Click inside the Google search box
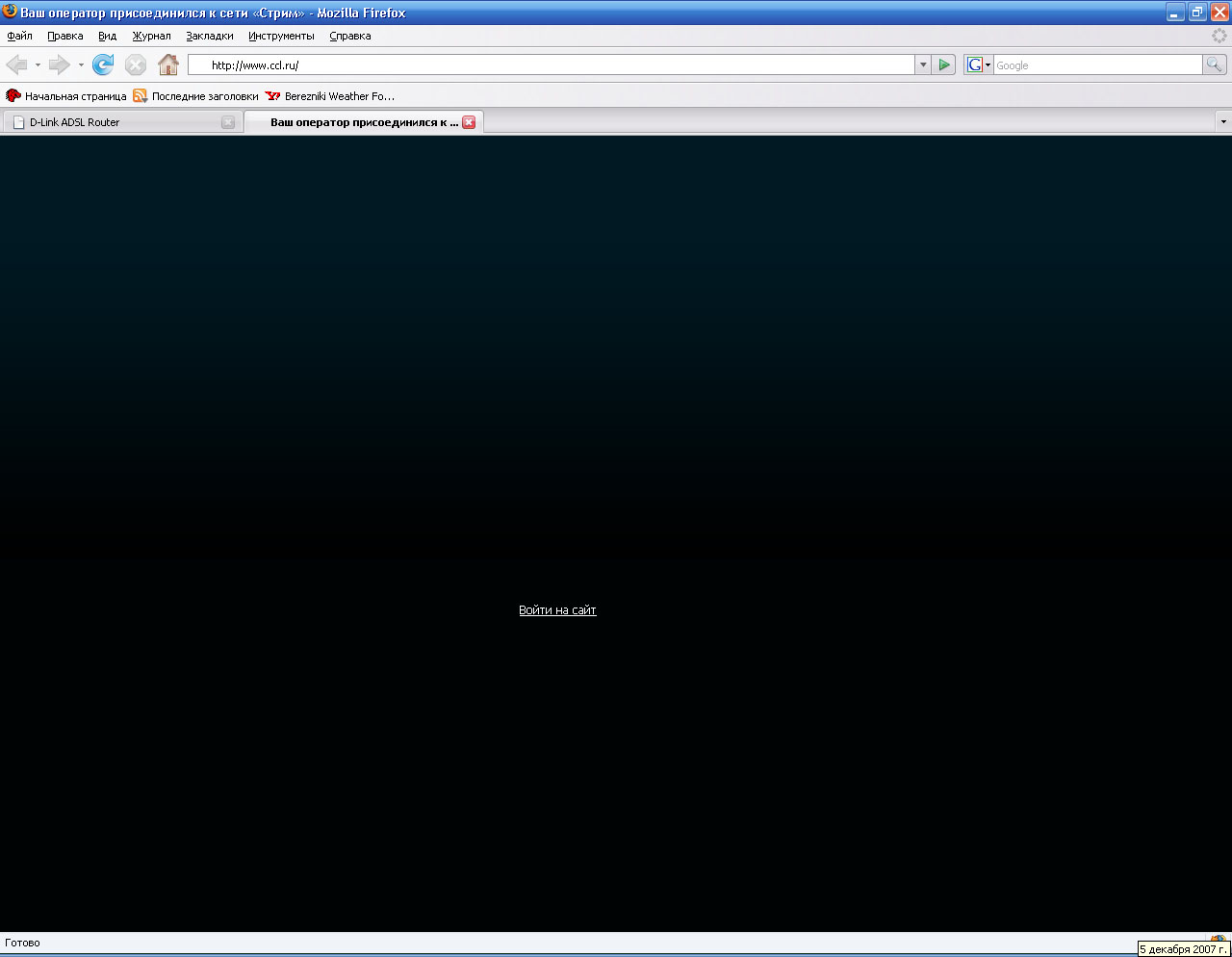The height and width of the screenshot is (957, 1232). click(x=1097, y=65)
